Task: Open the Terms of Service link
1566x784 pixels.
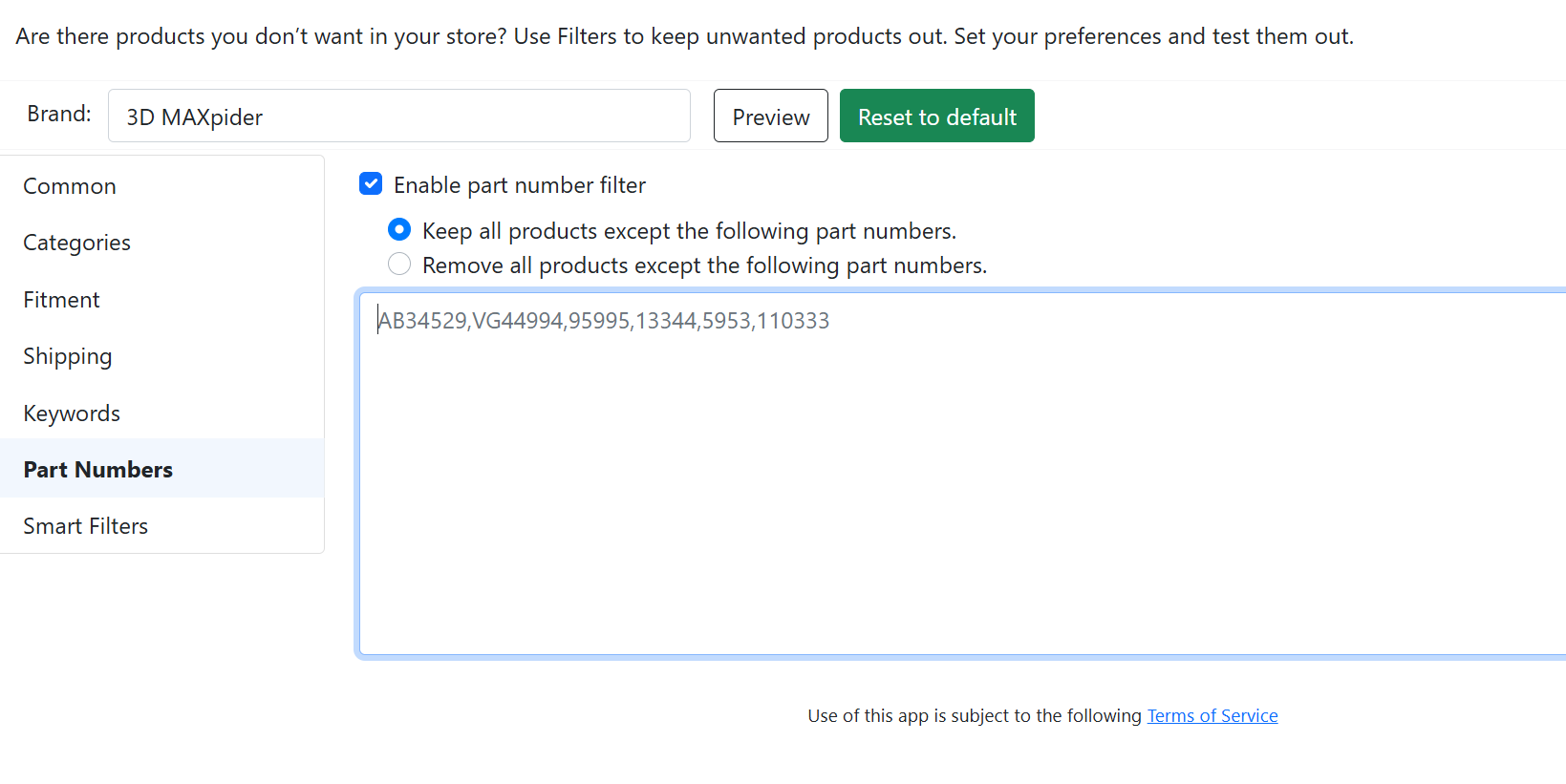Action: pyautogui.click(x=1212, y=715)
